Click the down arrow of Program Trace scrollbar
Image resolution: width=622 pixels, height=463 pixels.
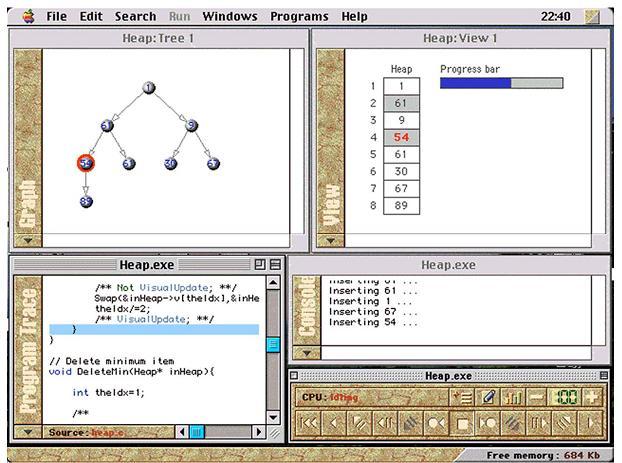pyautogui.click(x=273, y=417)
